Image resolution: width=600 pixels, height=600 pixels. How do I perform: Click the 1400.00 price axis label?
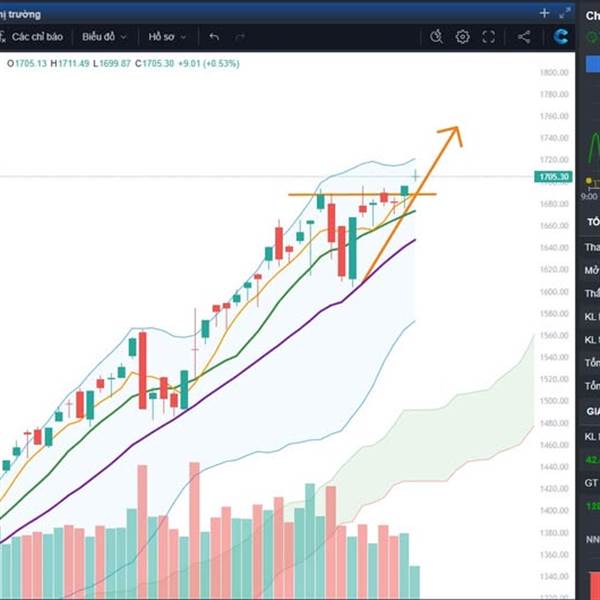coord(554,510)
